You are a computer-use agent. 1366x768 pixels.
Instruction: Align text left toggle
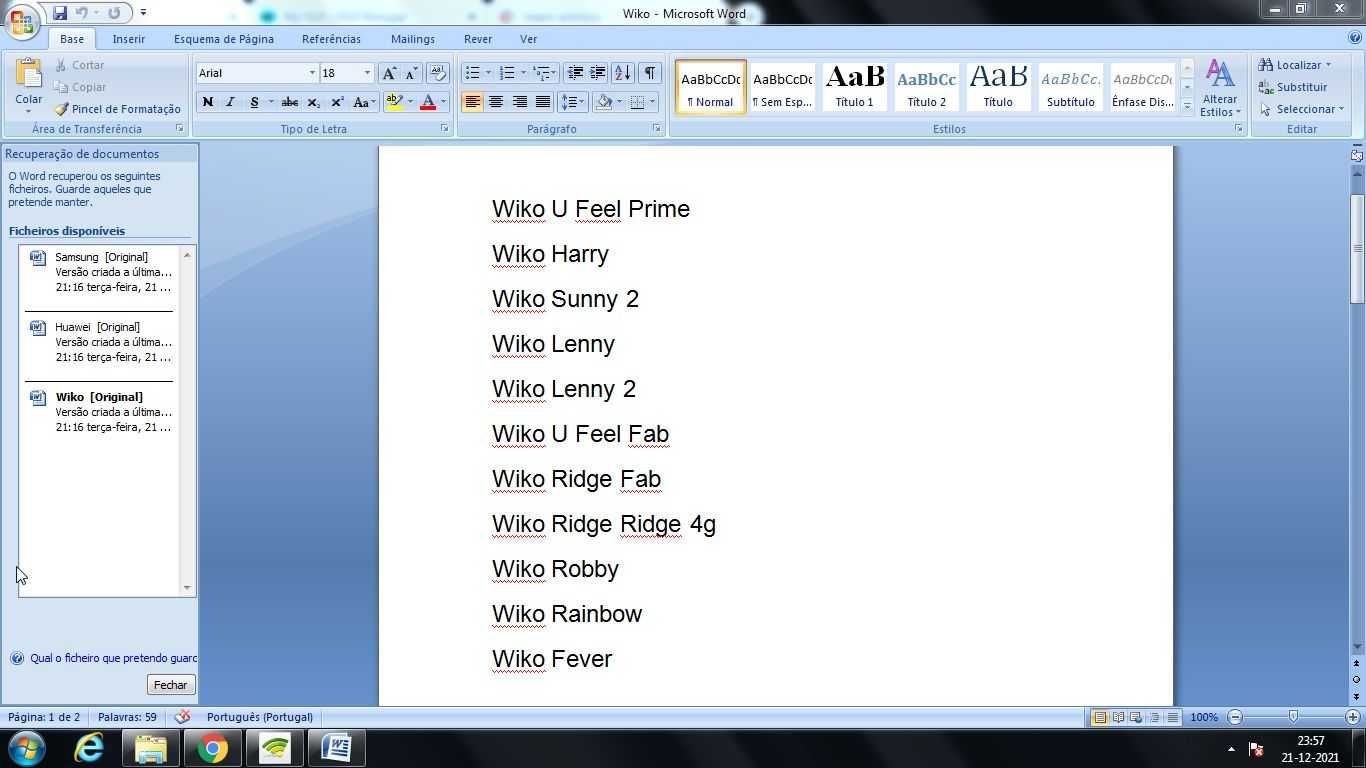pos(472,102)
